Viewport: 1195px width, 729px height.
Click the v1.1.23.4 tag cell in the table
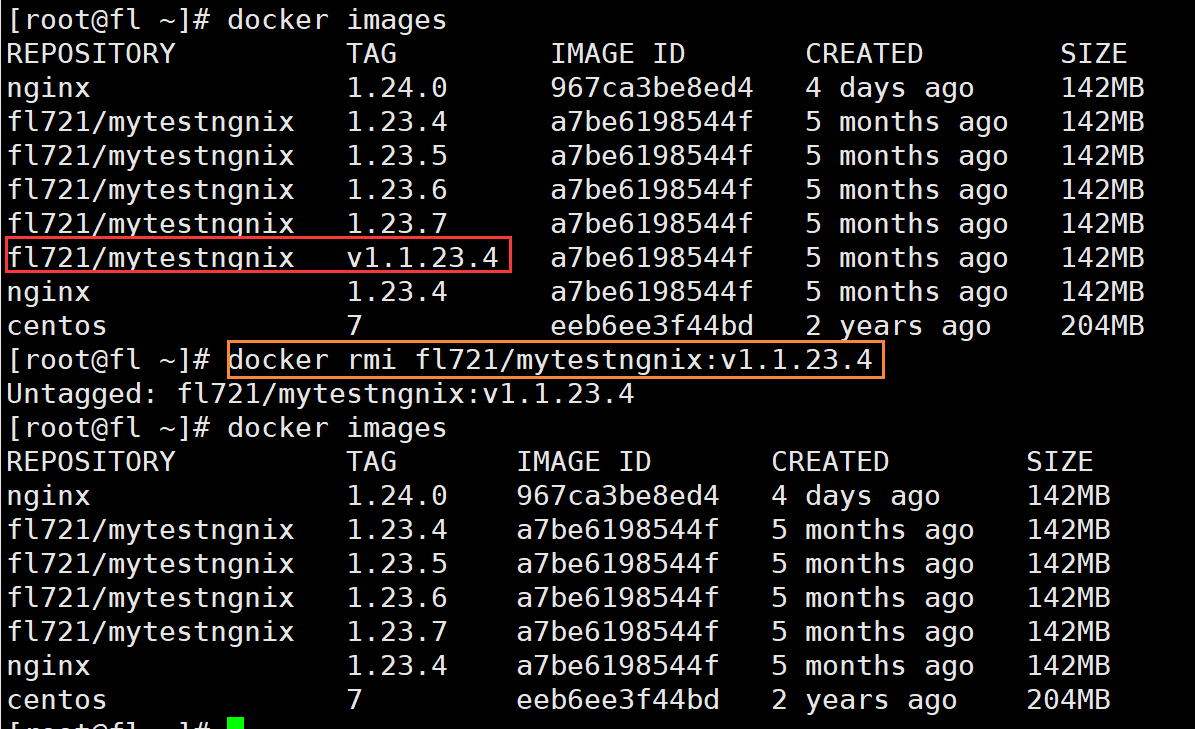pos(423,257)
